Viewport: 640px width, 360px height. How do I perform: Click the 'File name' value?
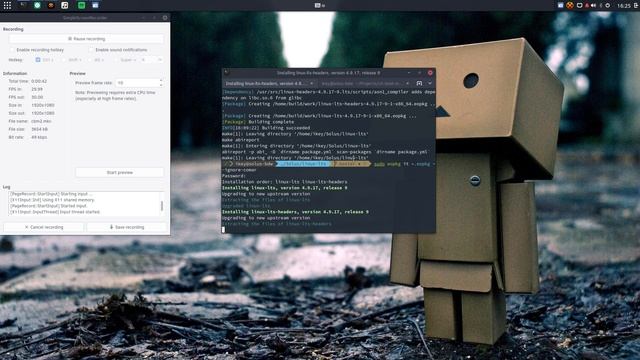[41, 121]
